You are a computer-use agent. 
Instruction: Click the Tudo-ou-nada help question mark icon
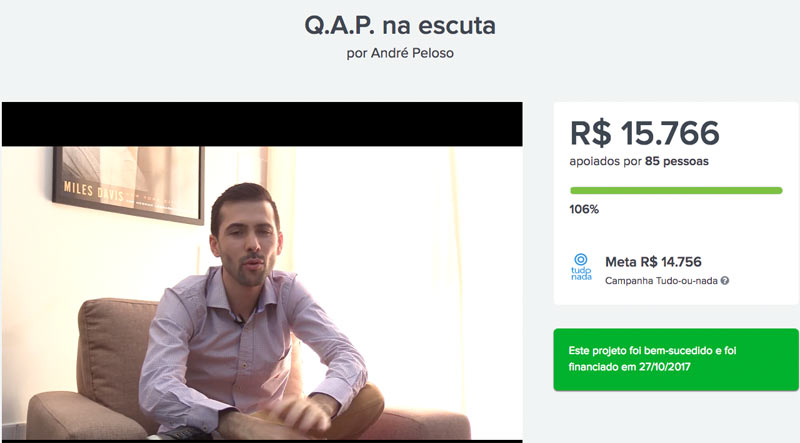(724, 281)
